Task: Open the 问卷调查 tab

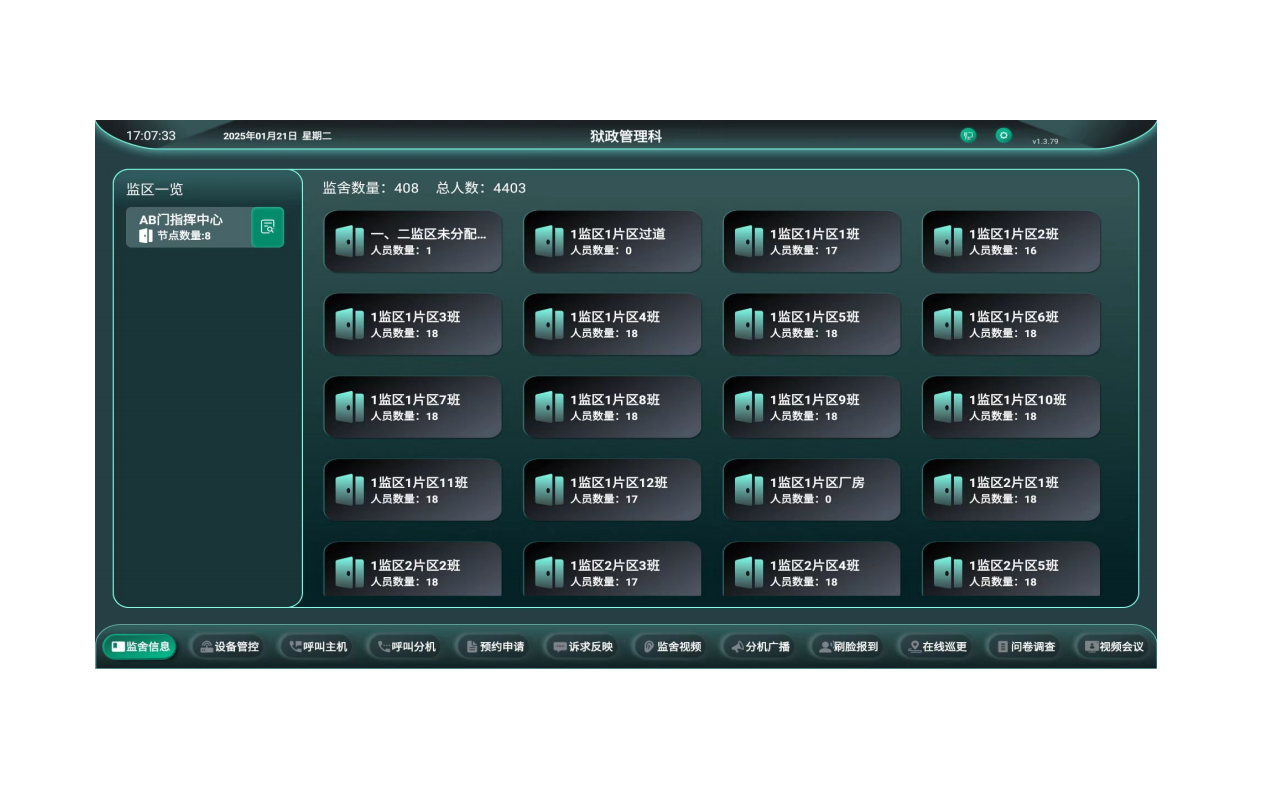Action: click(x=1025, y=647)
